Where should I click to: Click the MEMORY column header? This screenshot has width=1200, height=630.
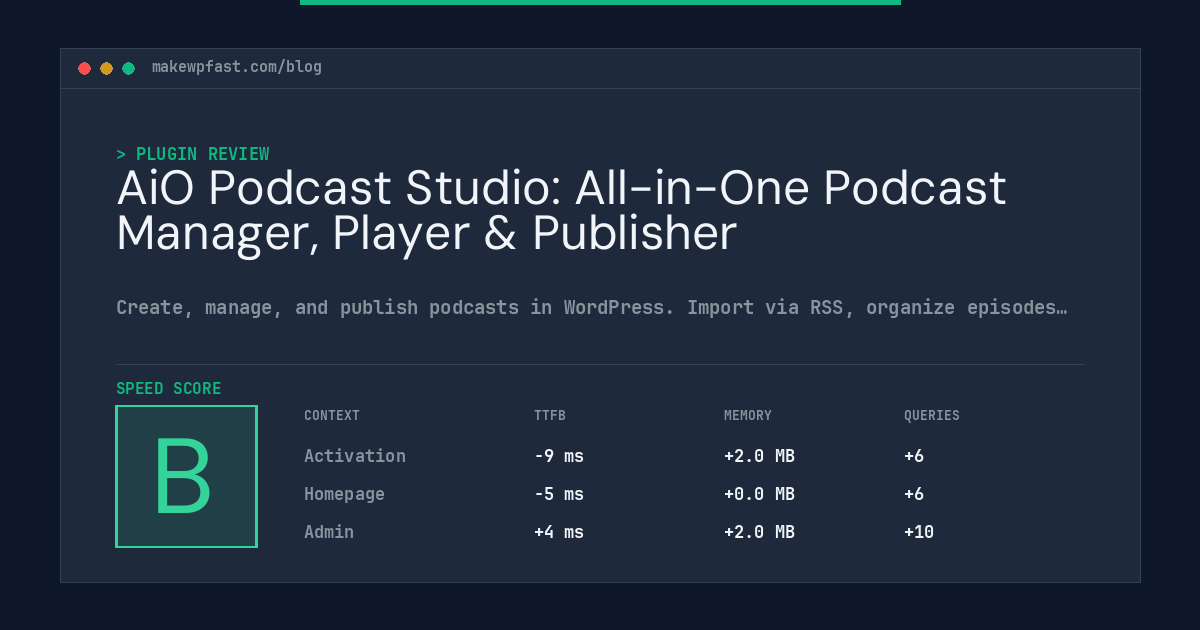tap(748, 415)
